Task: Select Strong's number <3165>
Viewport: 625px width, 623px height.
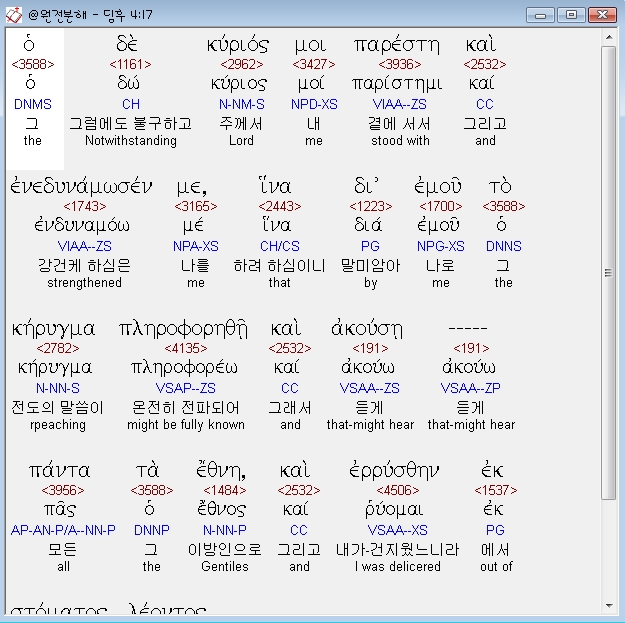Action: 196,206
